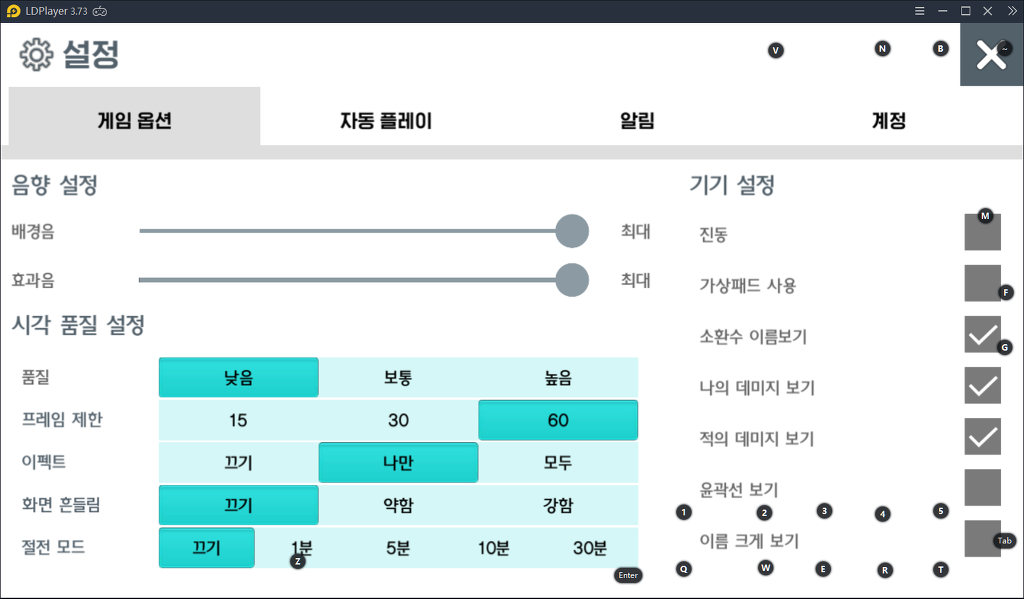Click the 배경음 volume slider handle

coord(571,231)
